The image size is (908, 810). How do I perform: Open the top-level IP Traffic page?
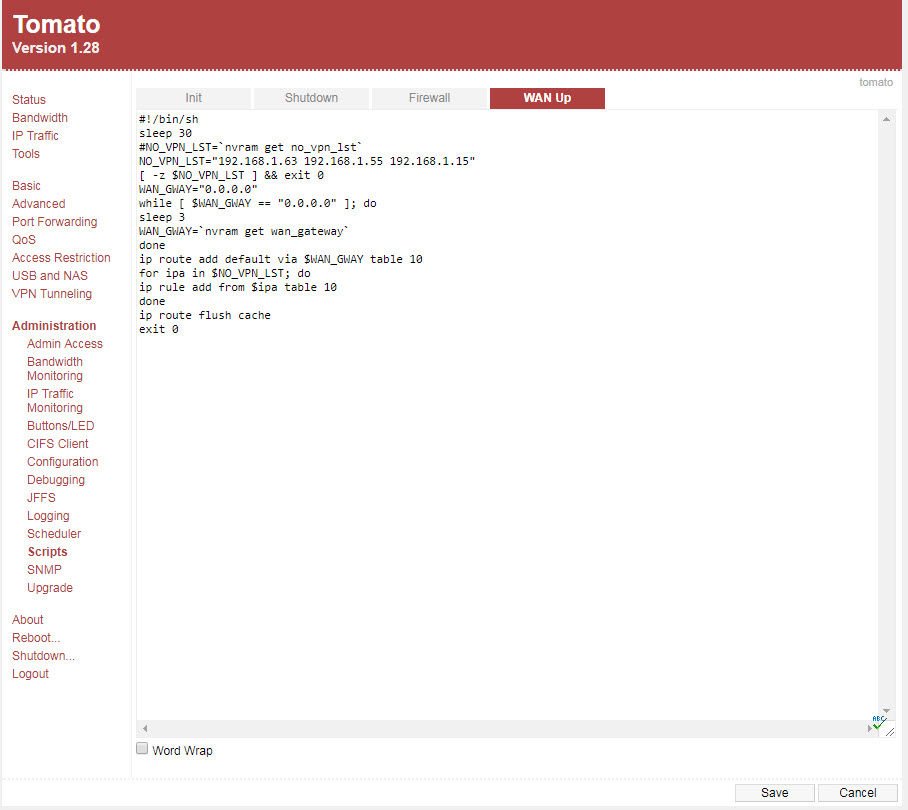click(x=35, y=135)
